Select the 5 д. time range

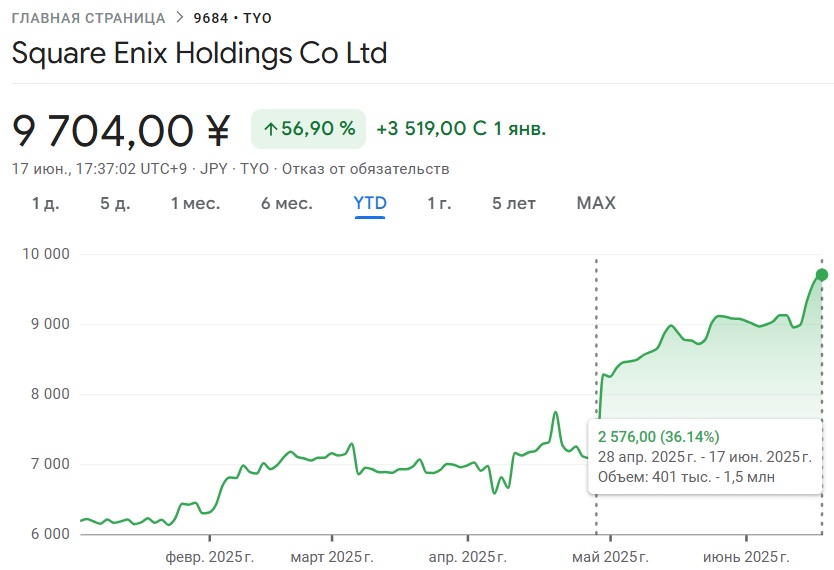point(115,203)
